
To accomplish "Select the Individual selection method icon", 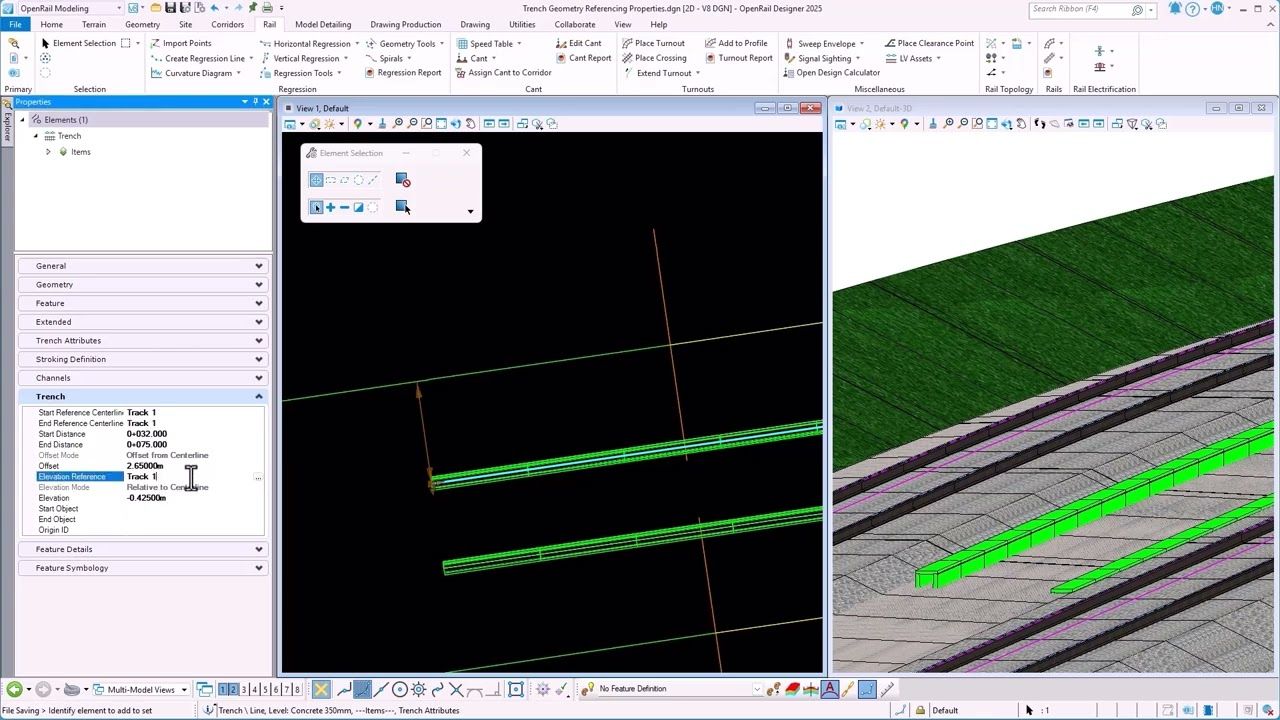I will coord(316,180).
